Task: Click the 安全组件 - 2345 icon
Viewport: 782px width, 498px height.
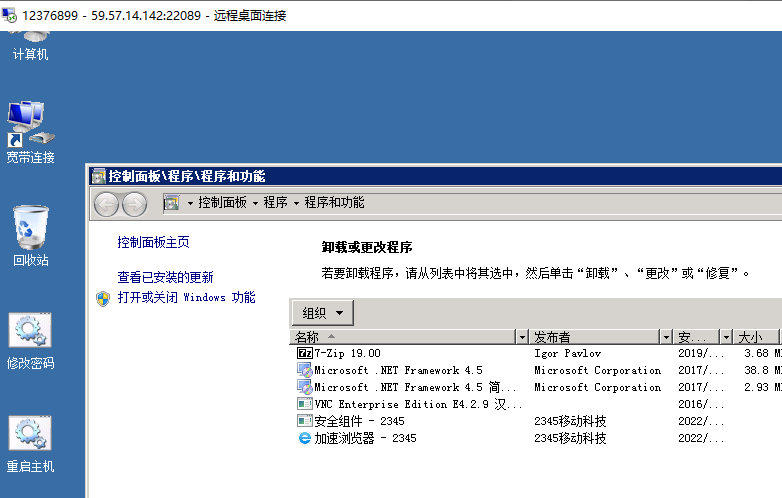Action: pyautogui.click(x=304, y=421)
